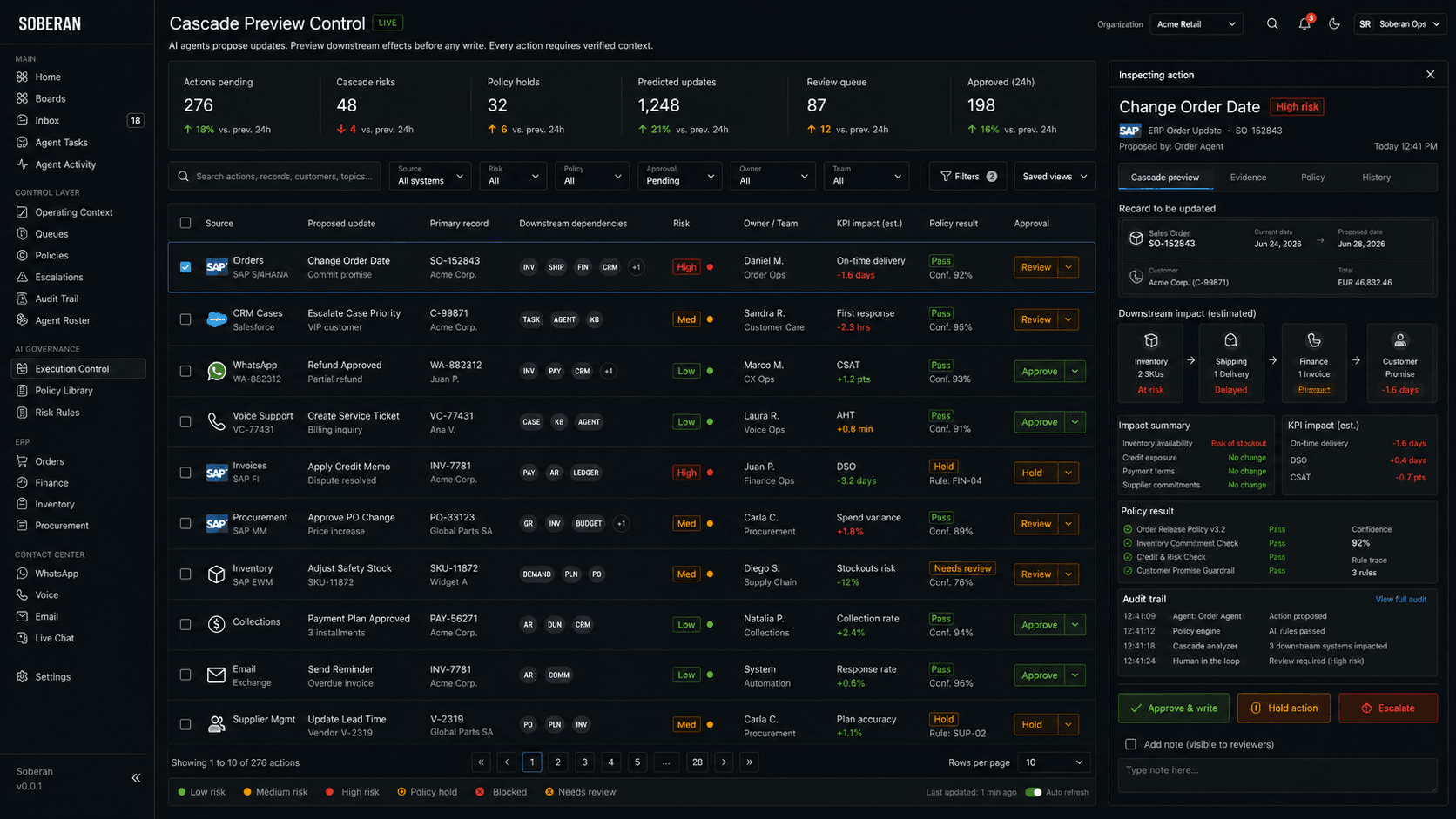Click the Home icon in sidebar
Image resolution: width=1456 pixels, height=819 pixels.
click(23, 77)
